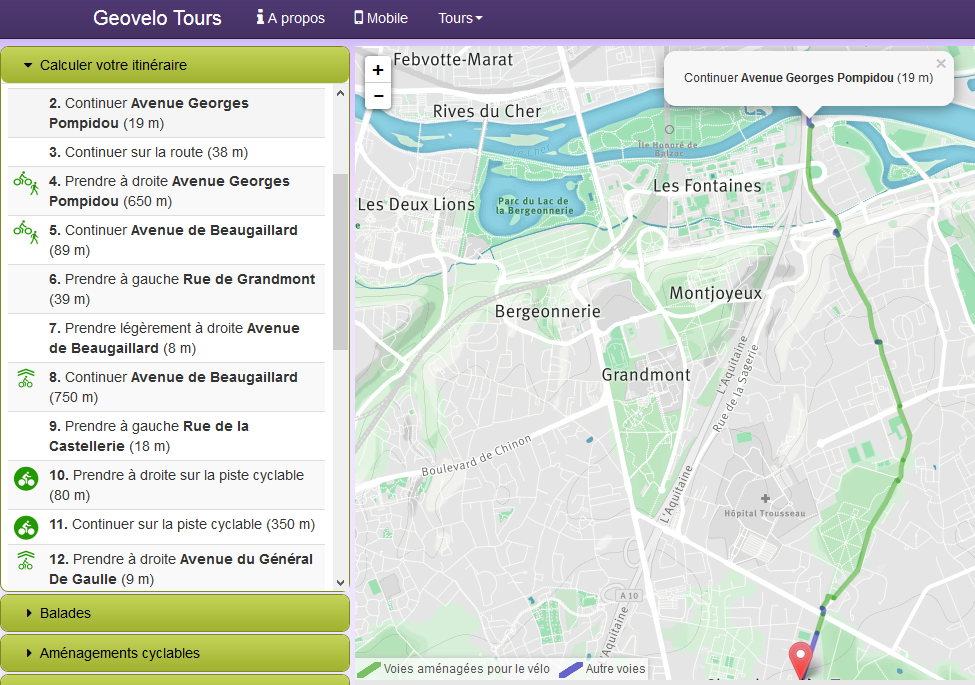Click the shared lane icon at step 8

pos(26,378)
